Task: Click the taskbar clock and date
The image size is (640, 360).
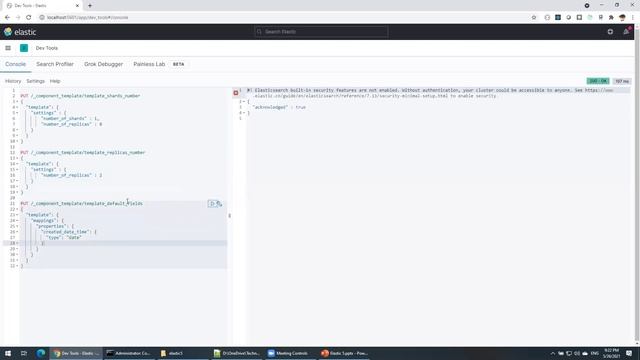Action: 611,353
